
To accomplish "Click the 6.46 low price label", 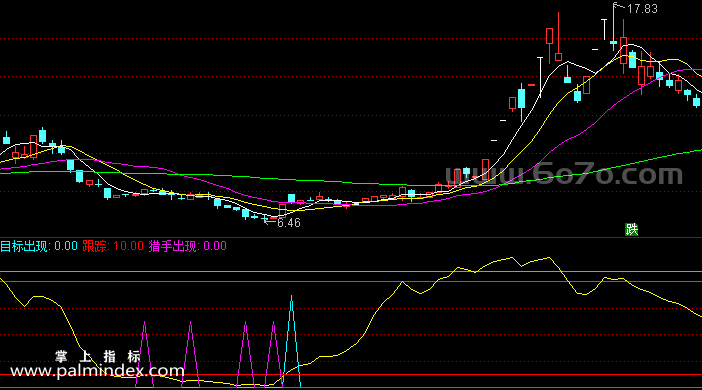I will point(289,223).
